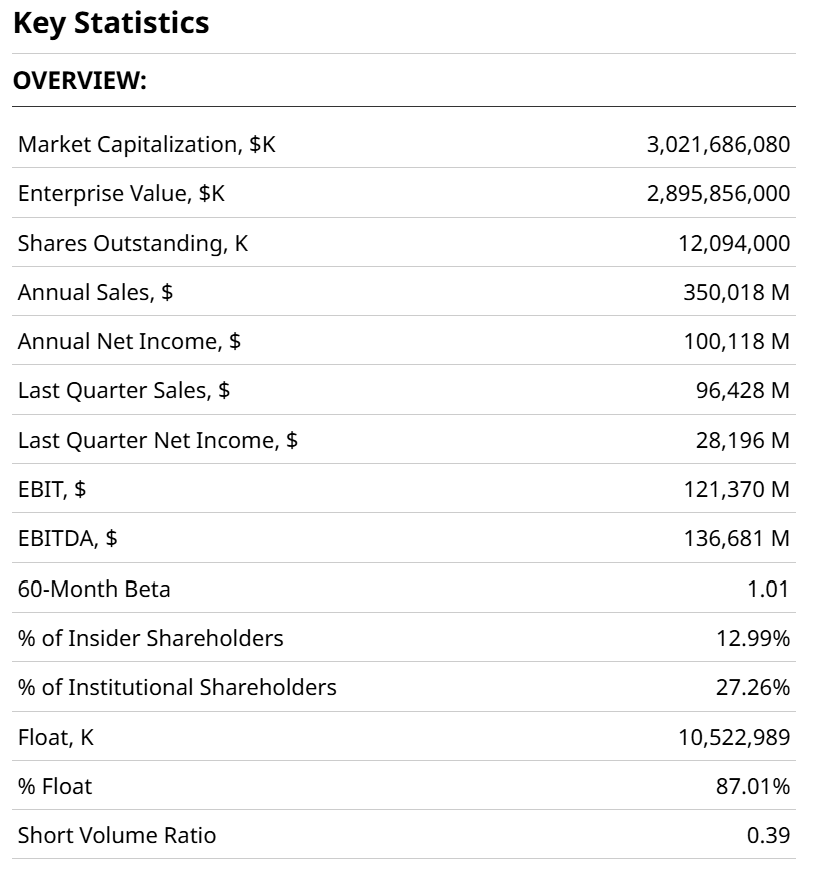Select the Enterprise Value, $K label
The height and width of the screenshot is (869, 815).
[x=121, y=193]
